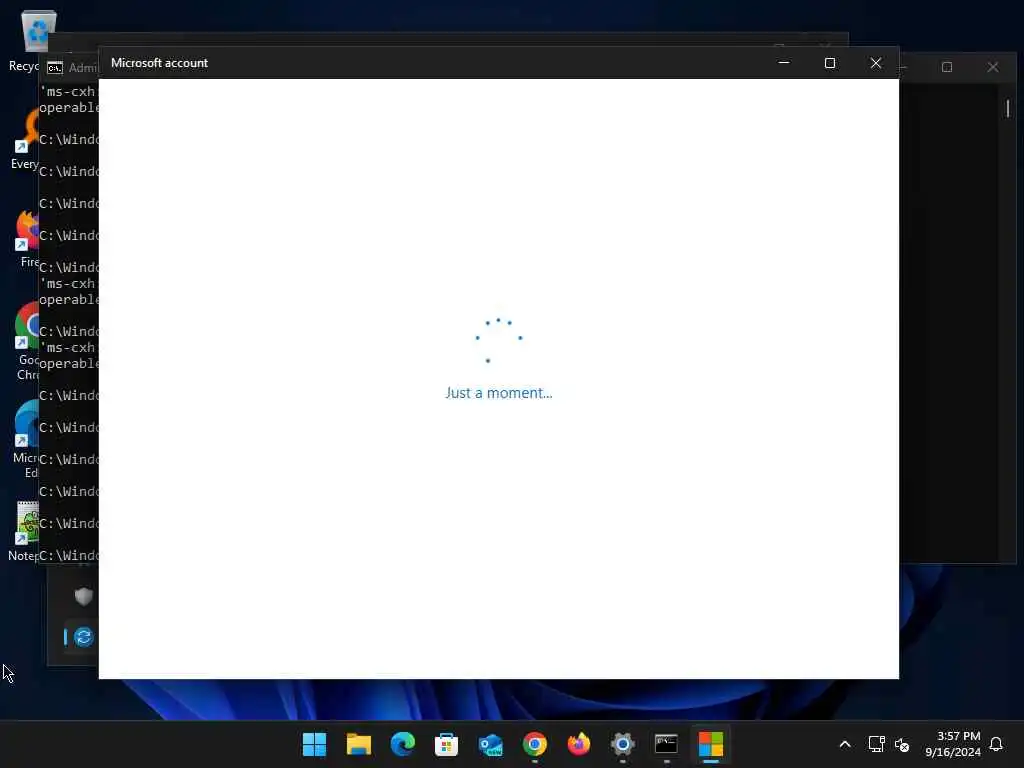This screenshot has height=768, width=1024.
Task: Open the notification bell
Action: tap(996, 744)
